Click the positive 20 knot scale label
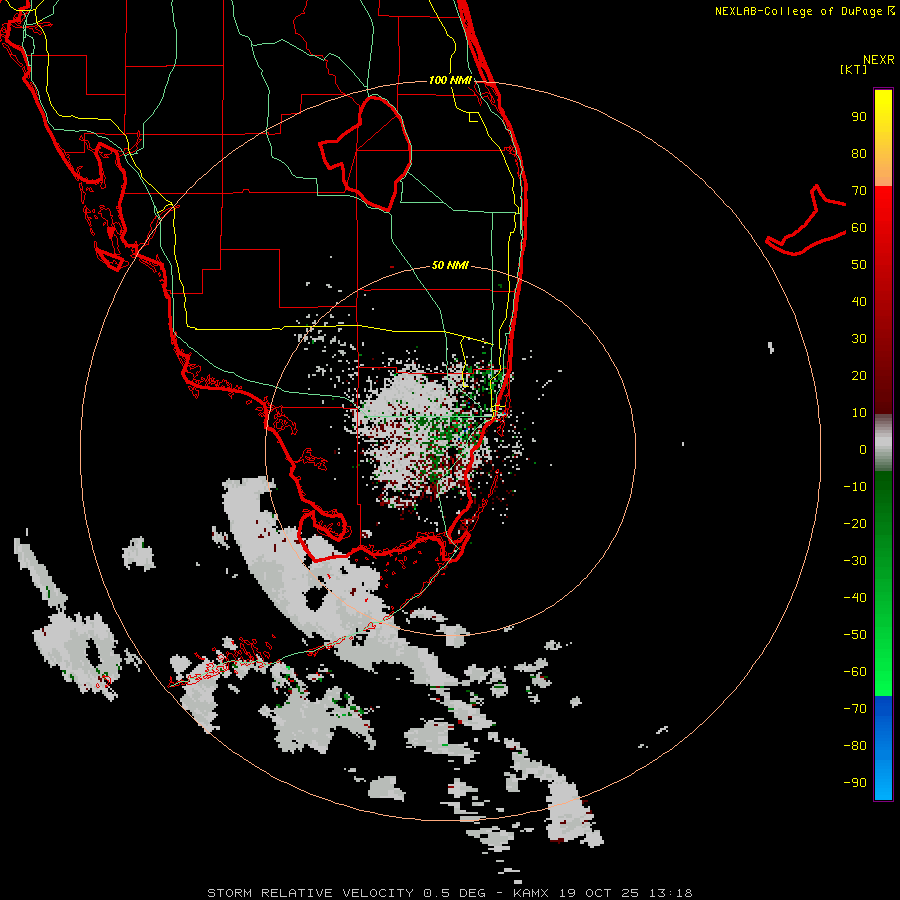 pyautogui.click(x=859, y=376)
